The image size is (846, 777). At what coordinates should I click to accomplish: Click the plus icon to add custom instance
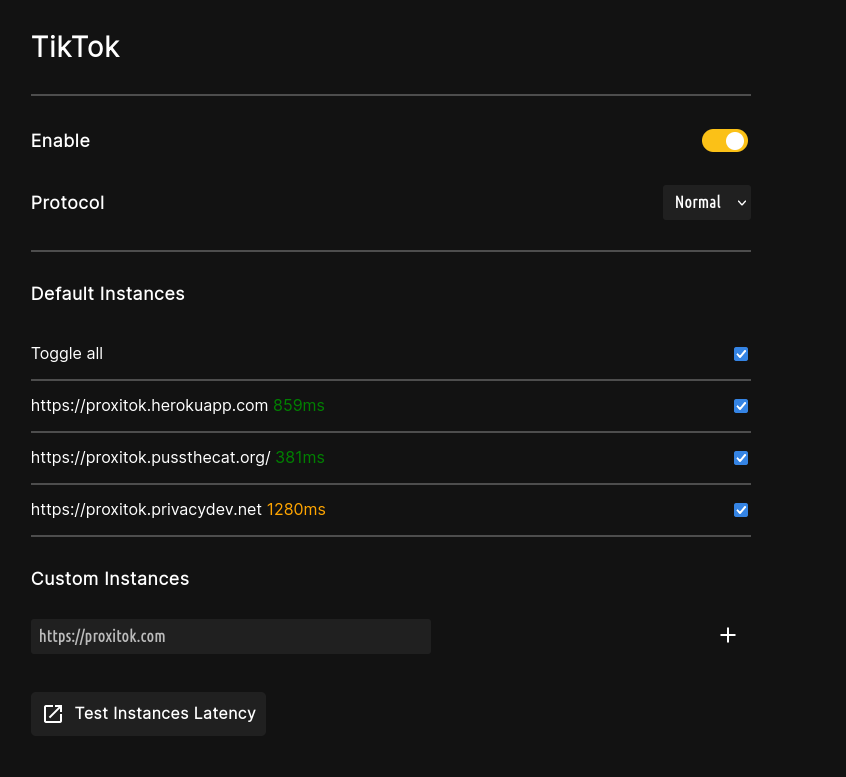point(728,635)
